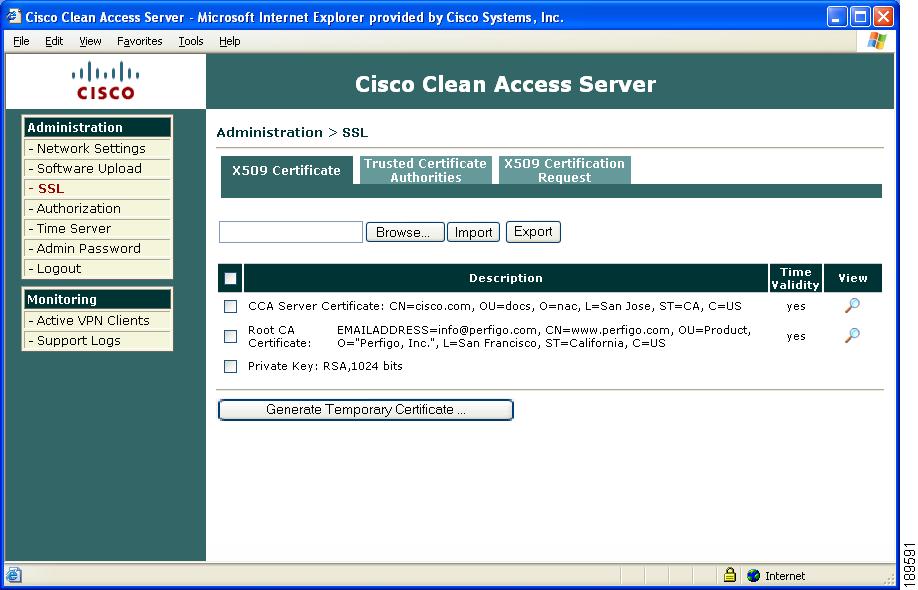This screenshot has height=590, width=918.
Task: Click the CN=cisco.com certificate description text
Action: tap(495, 306)
